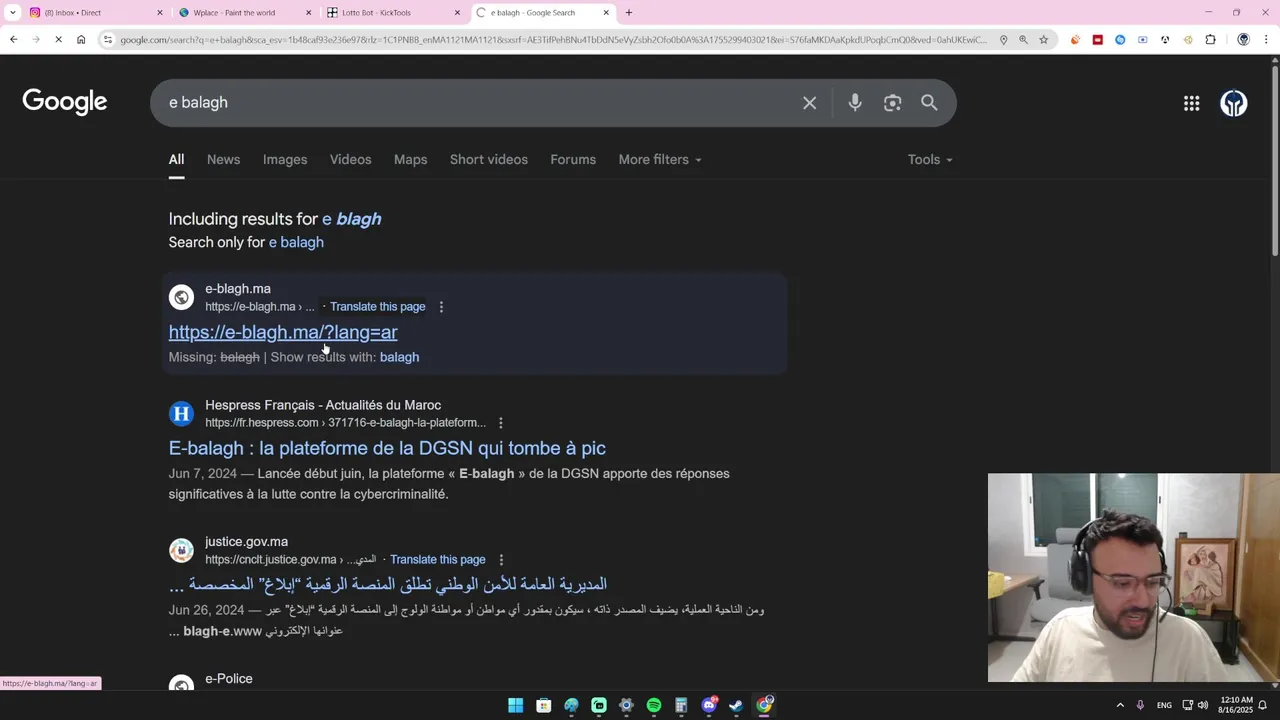Open Calculator from the taskbar

click(x=681, y=705)
